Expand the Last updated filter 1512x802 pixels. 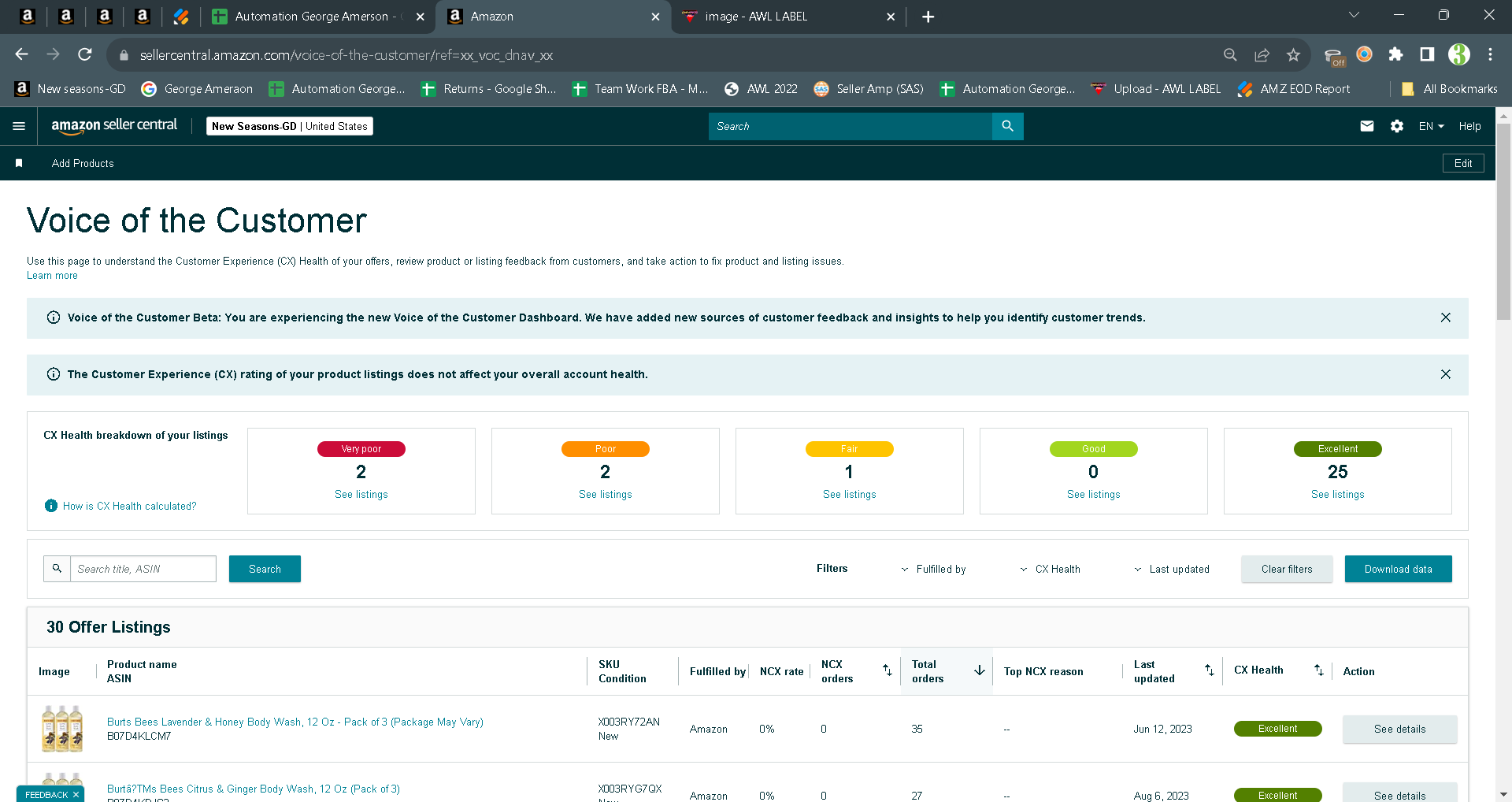(1171, 569)
